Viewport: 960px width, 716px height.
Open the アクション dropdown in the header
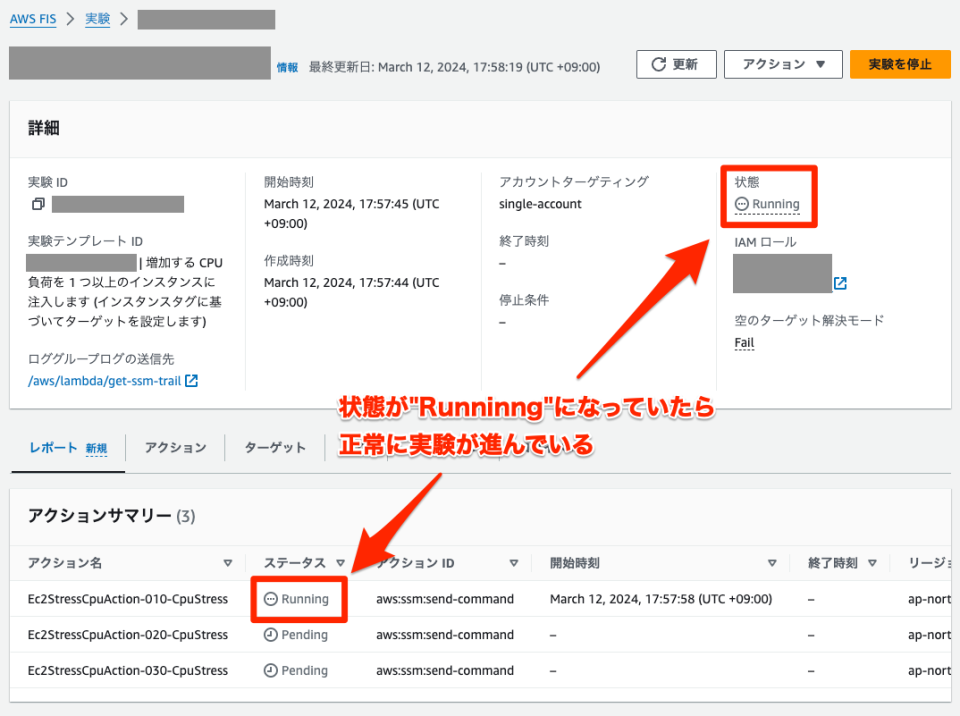[x=783, y=64]
